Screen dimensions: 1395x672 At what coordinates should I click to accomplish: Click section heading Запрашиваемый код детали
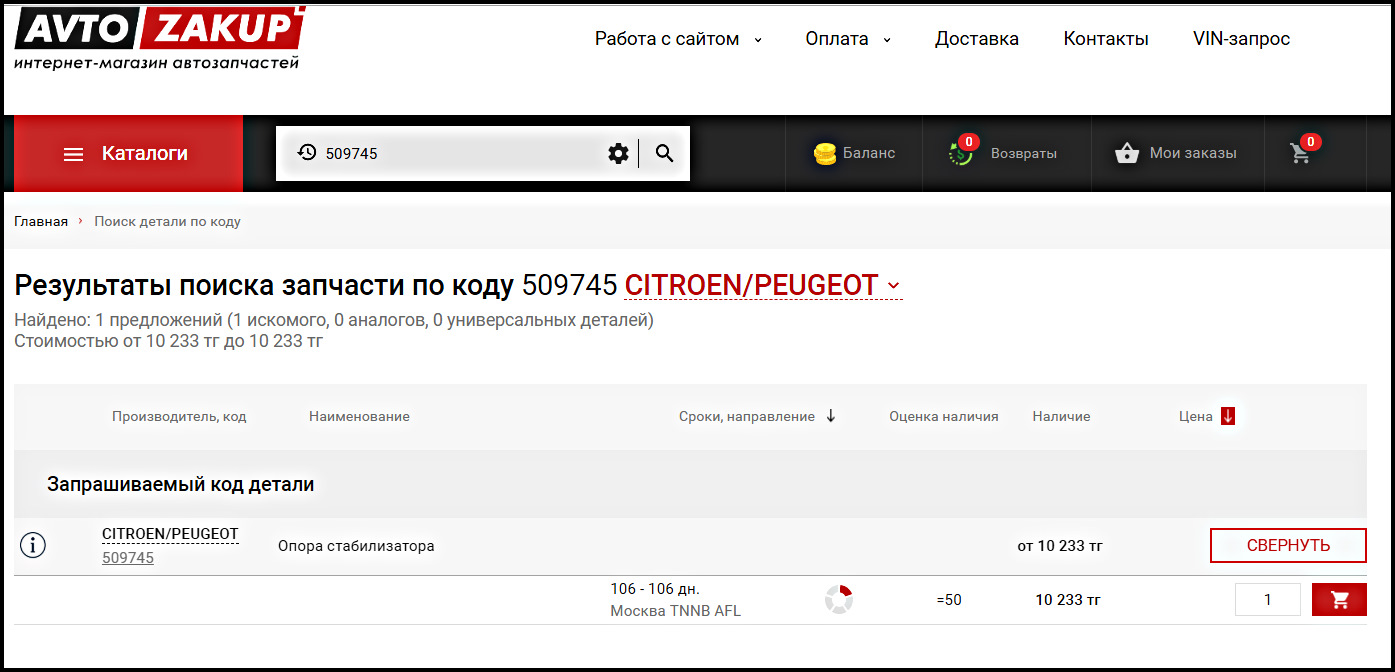pyautogui.click(x=181, y=485)
